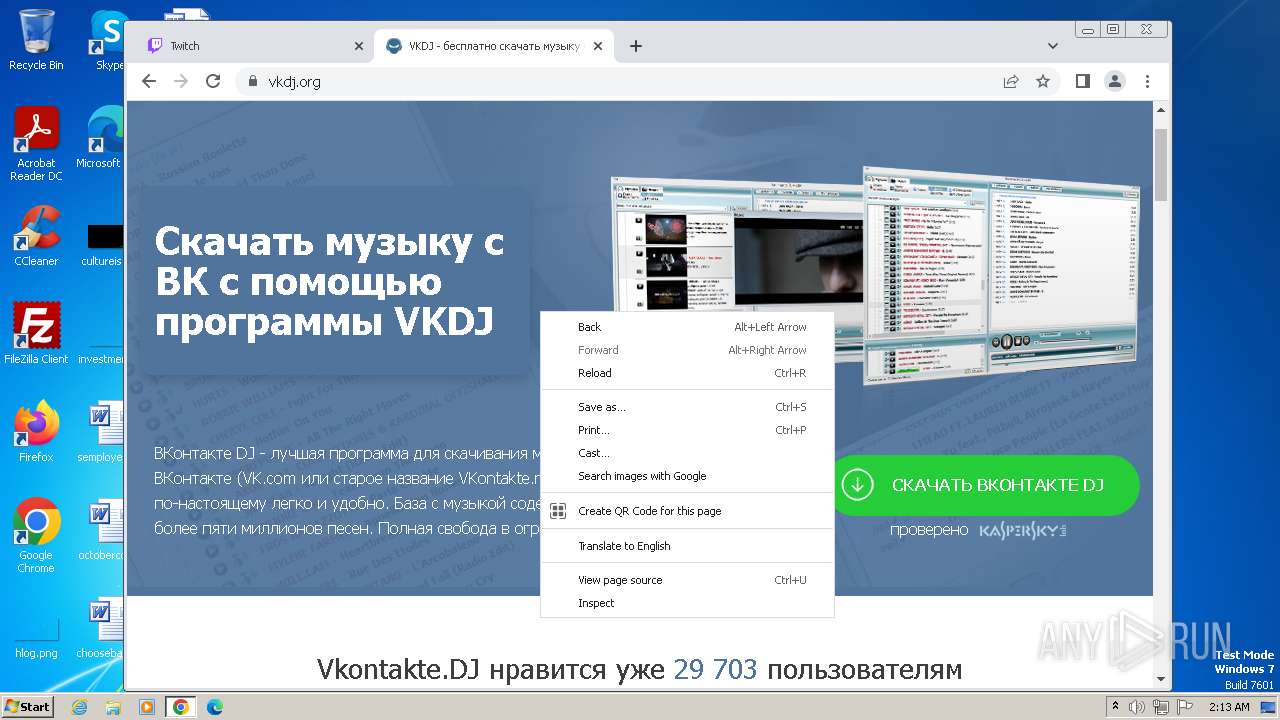The height and width of the screenshot is (720, 1280).
Task: Show hidden tray icons arrow
Action: click(1115, 707)
